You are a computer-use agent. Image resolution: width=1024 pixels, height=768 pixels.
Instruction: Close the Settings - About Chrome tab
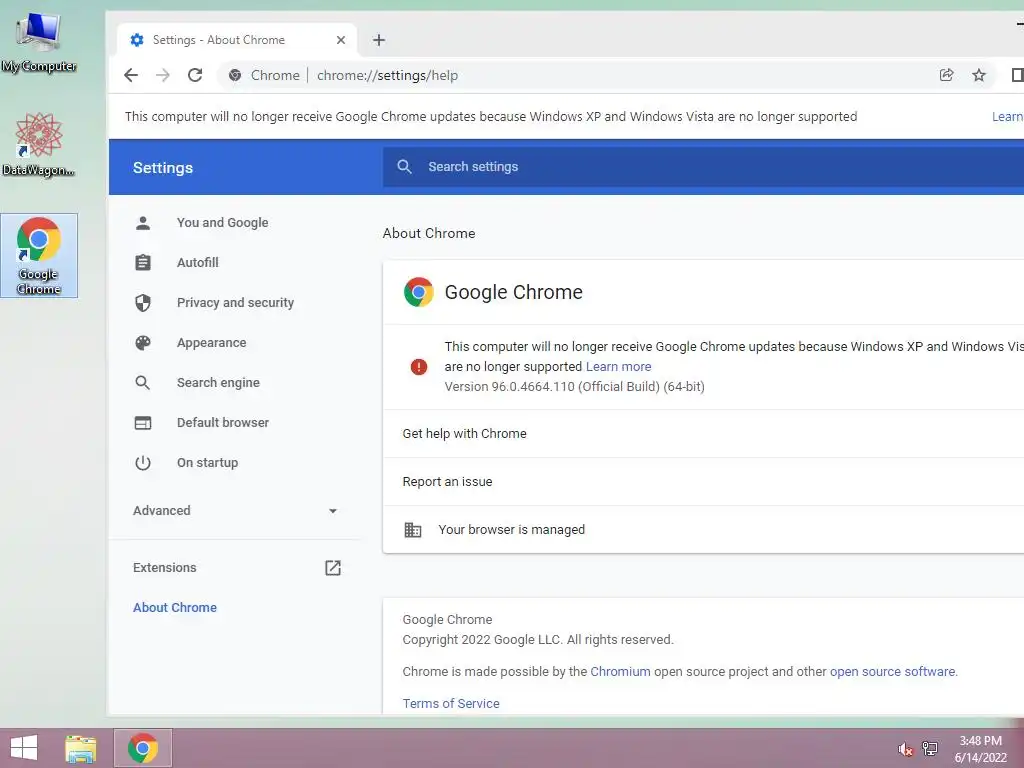point(341,40)
